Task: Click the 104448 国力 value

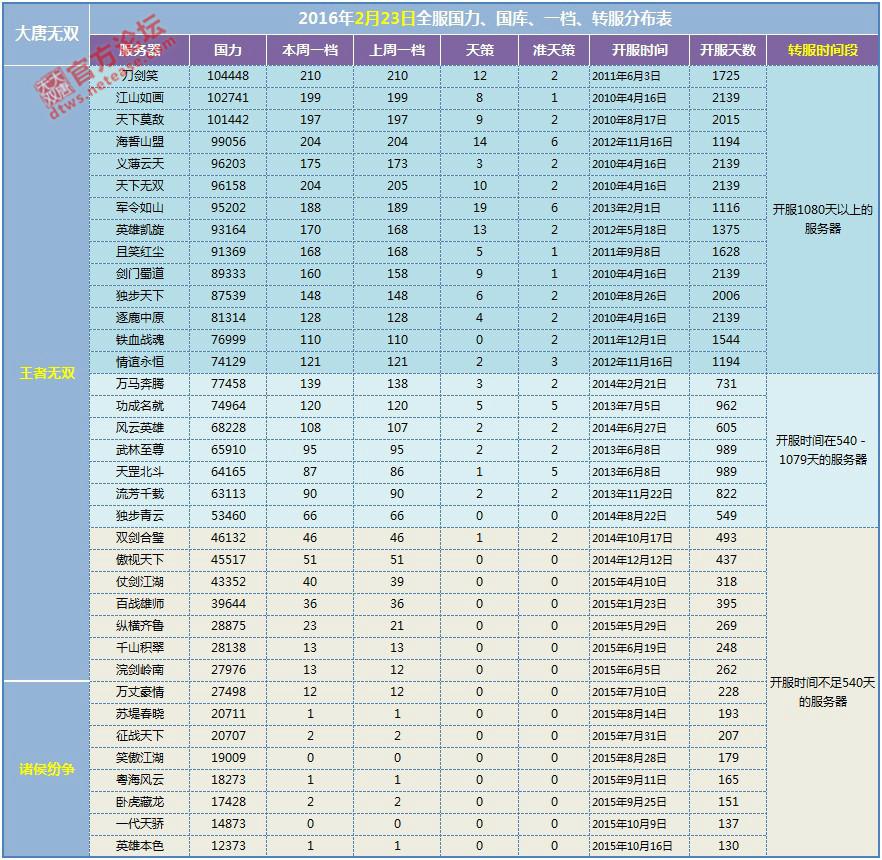Action: pos(228,76)
